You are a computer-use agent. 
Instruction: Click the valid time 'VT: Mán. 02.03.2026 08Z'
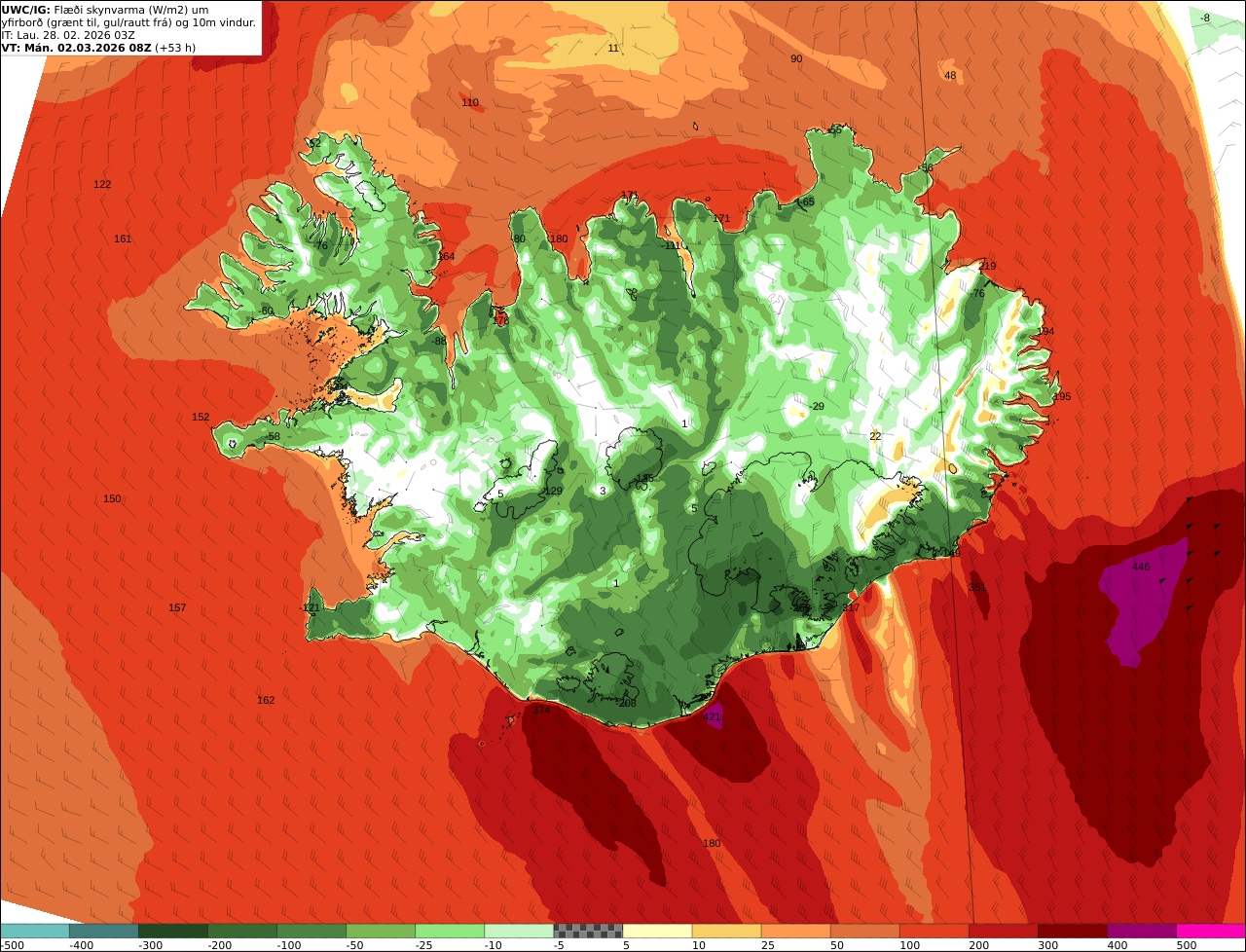coord(76,47)
